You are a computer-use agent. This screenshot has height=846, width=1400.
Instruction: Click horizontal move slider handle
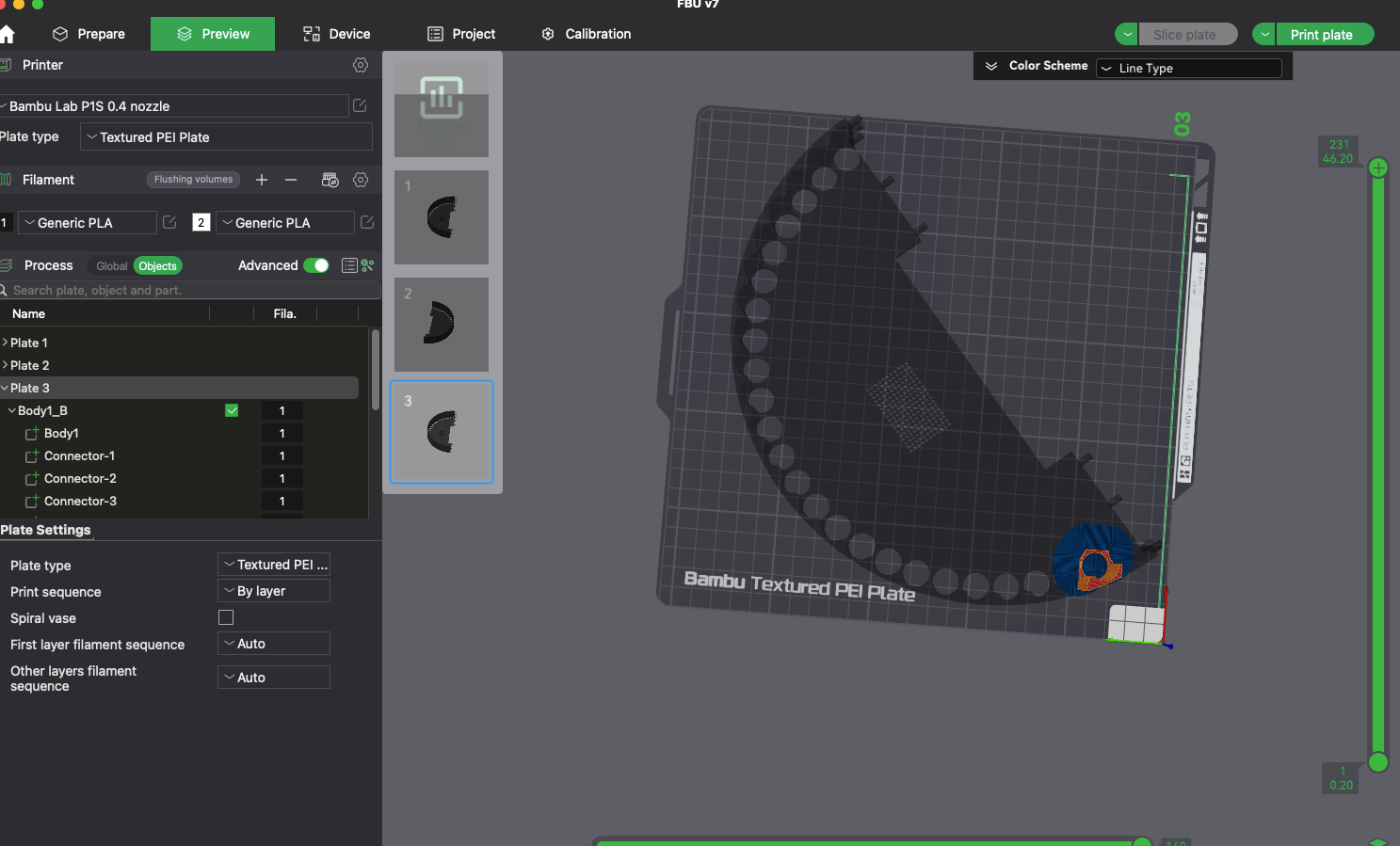[1142, 842]
